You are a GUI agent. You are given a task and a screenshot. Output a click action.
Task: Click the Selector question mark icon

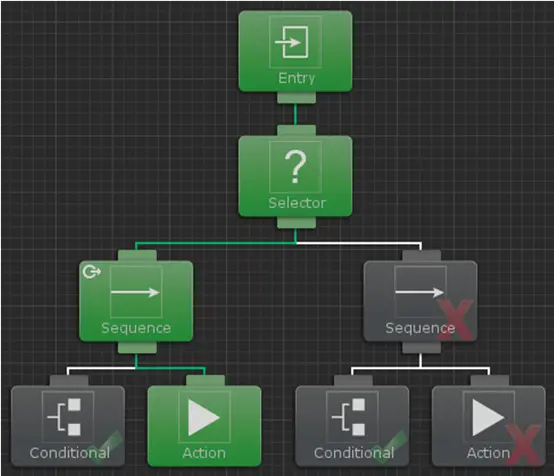click(295, 167)
